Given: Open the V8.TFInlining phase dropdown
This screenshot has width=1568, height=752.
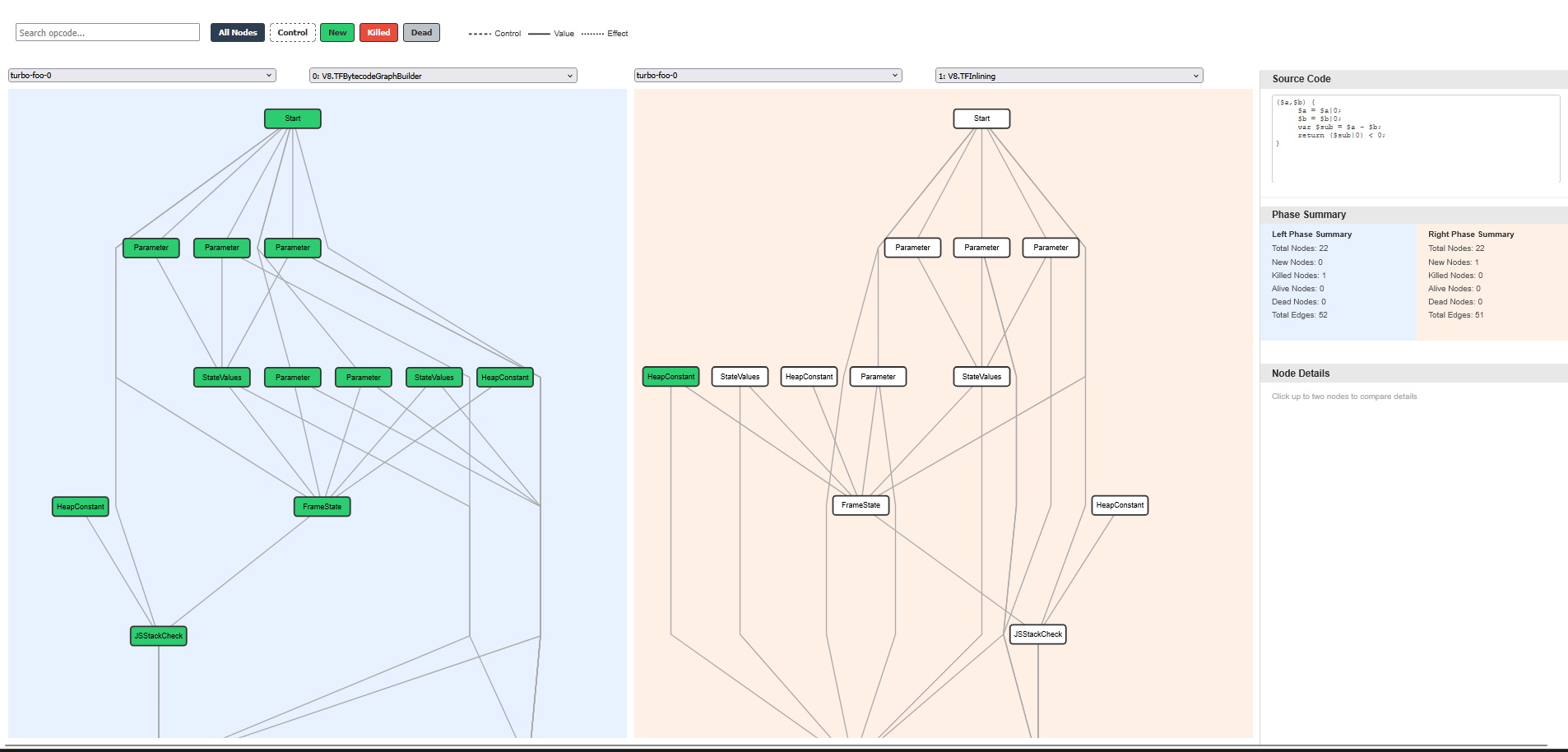Looking at the screenshot, I should [1069, 76].
